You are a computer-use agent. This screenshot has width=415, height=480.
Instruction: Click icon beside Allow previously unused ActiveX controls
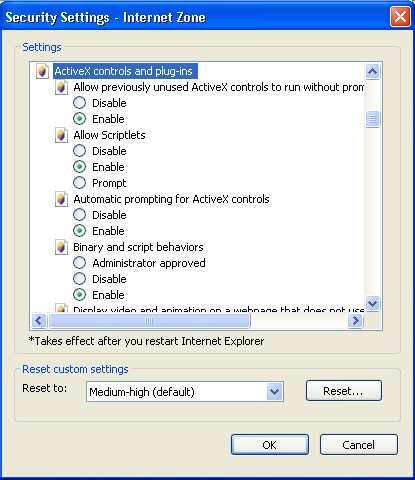(61, 87)
